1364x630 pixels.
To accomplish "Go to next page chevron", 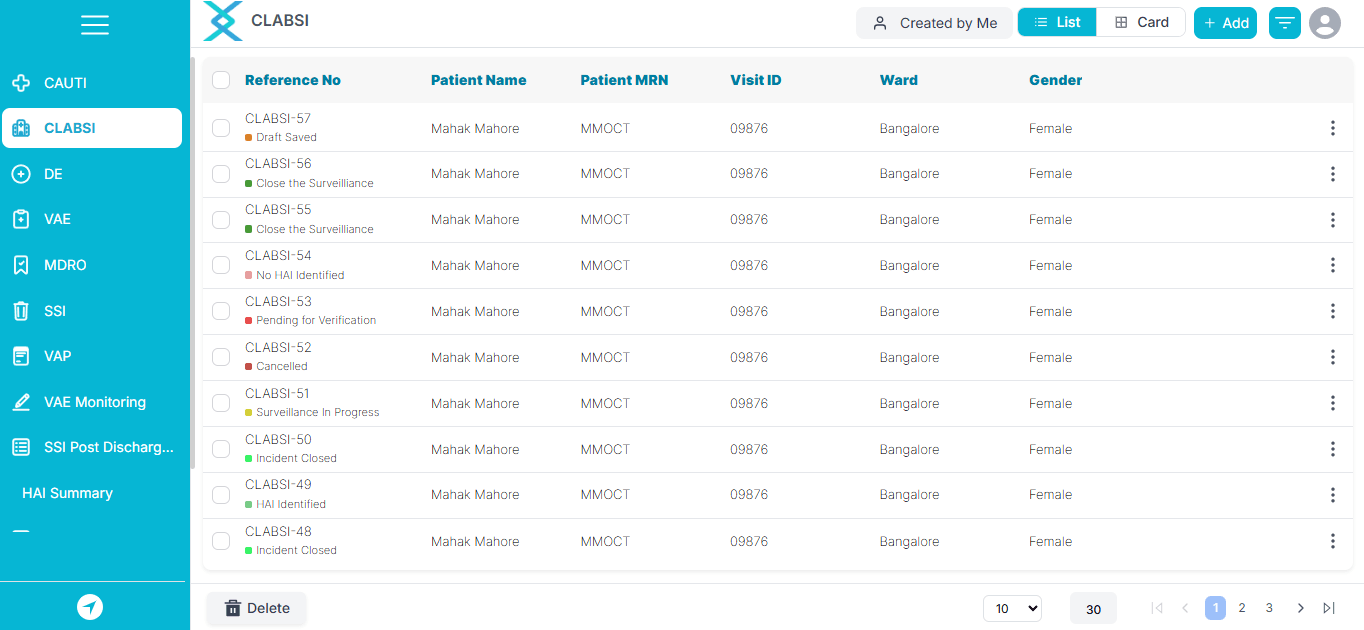I will 1300,608.
